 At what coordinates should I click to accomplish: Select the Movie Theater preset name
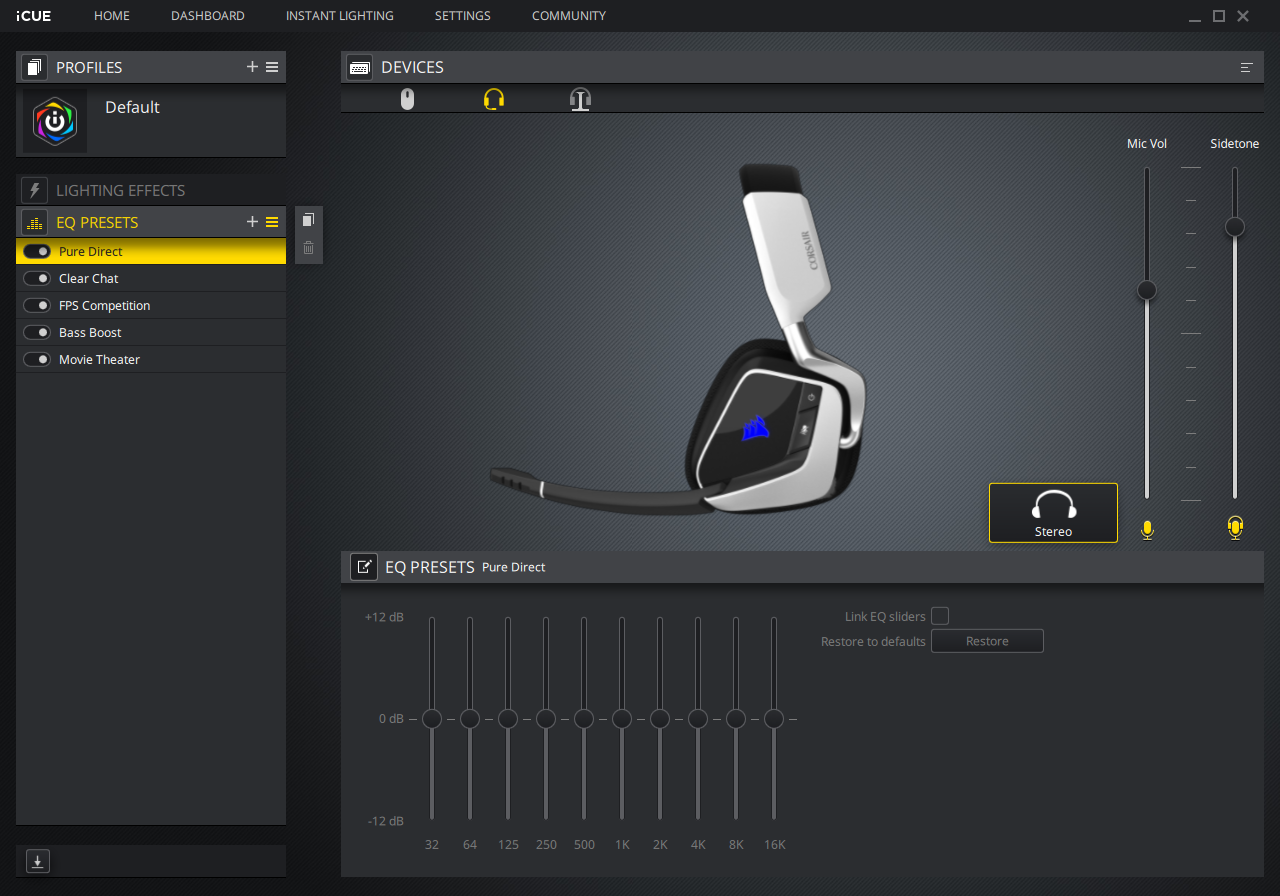point(100,360)
